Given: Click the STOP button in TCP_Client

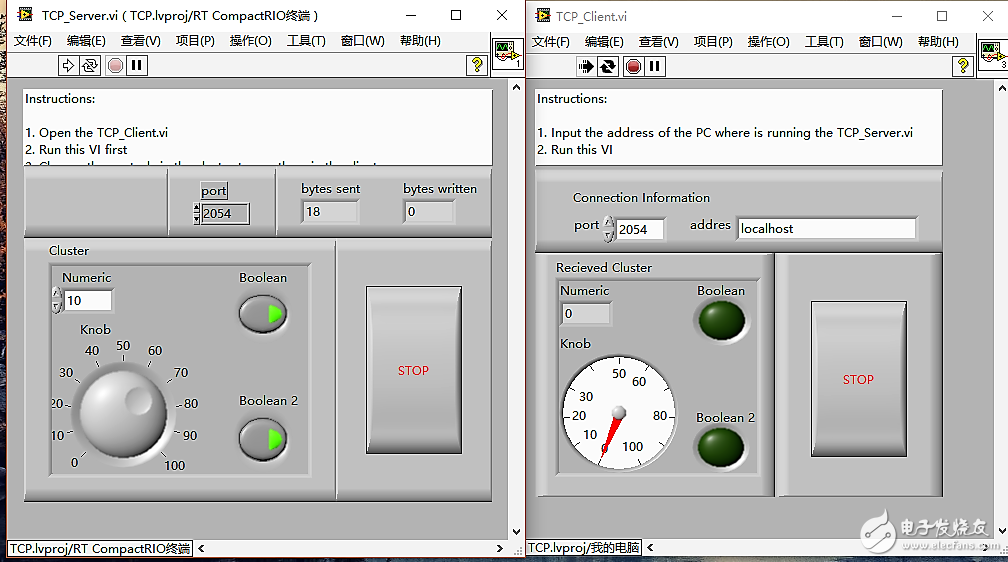Looking at the screenshot, I should [x=859, y=379].
